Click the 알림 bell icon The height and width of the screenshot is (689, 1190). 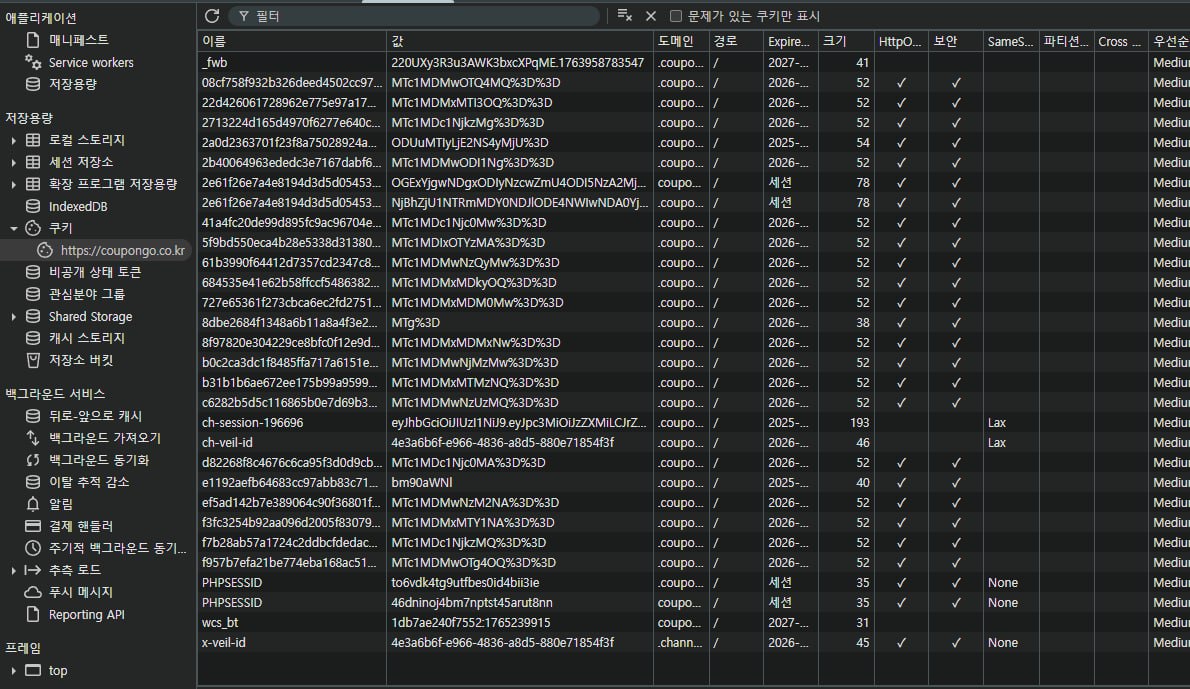click(33, 504)
